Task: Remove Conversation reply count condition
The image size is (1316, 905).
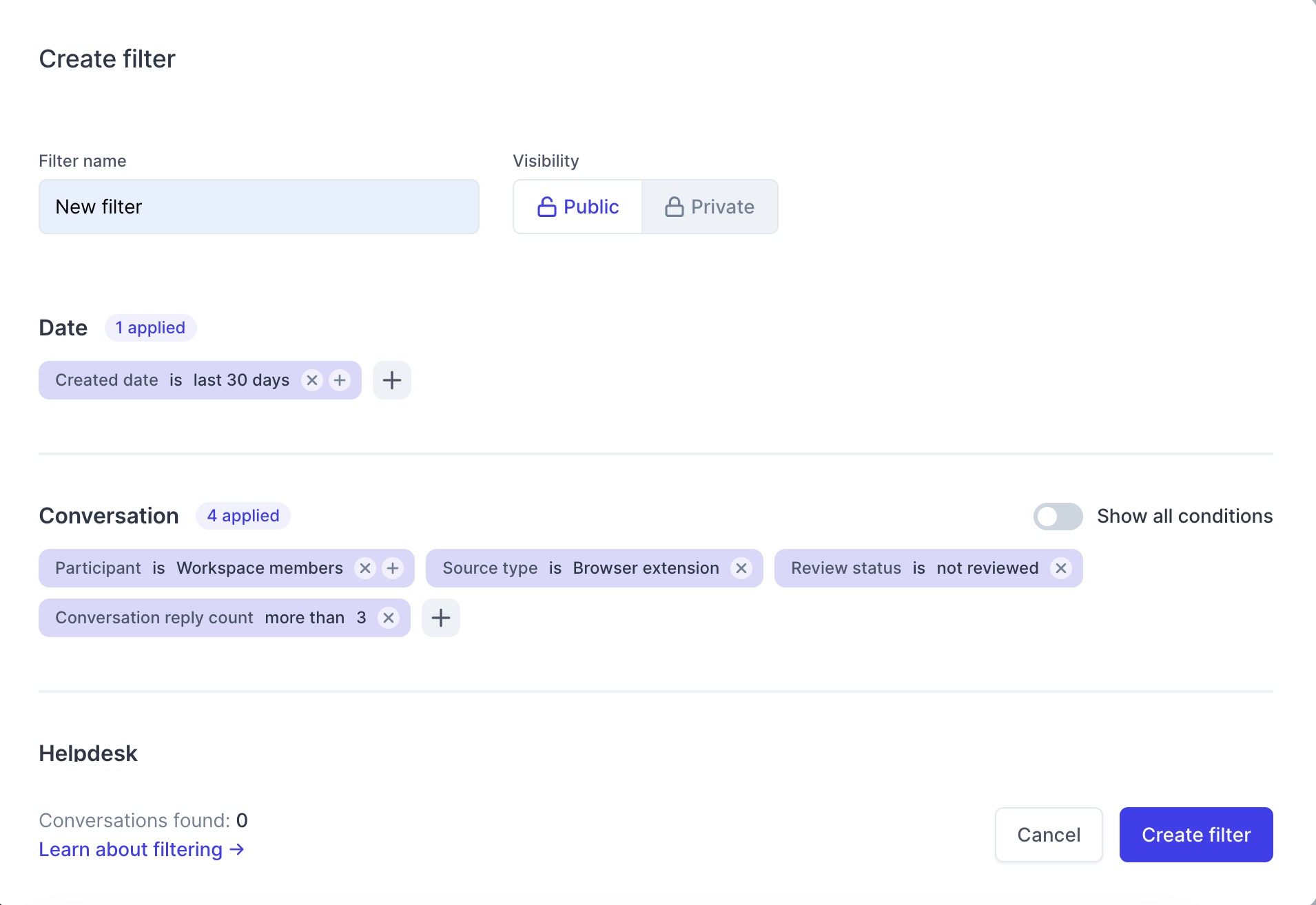Action: click(389, 618)
